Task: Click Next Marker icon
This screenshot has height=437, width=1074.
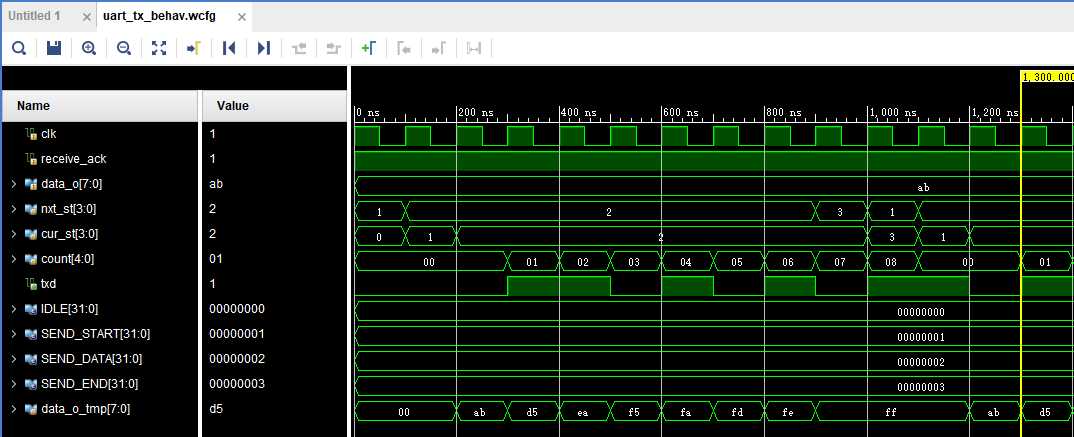Action: click(438, 48)
